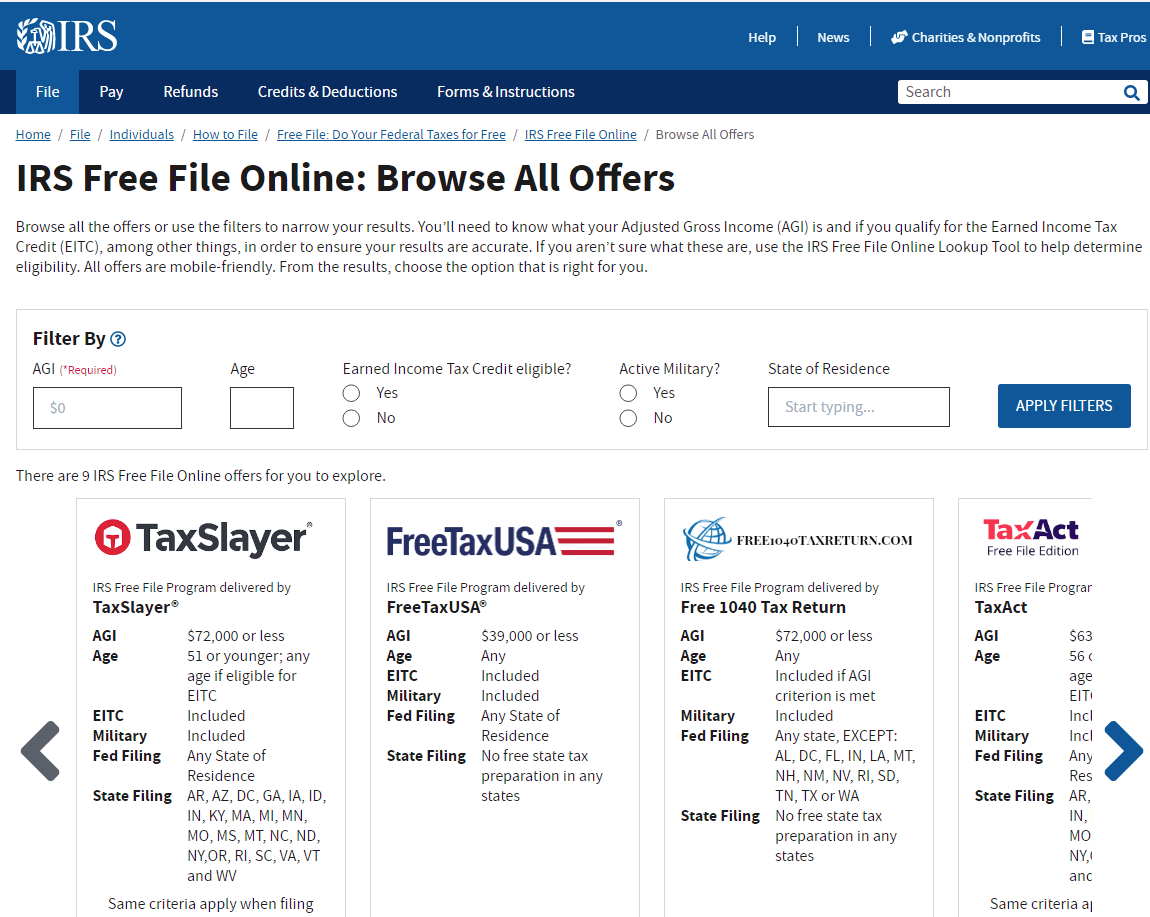The image size is (1150, 917).
Task: Click the TaxAct Free File Edition logo
Action: pyautogui.click(x=1031, y=537)
